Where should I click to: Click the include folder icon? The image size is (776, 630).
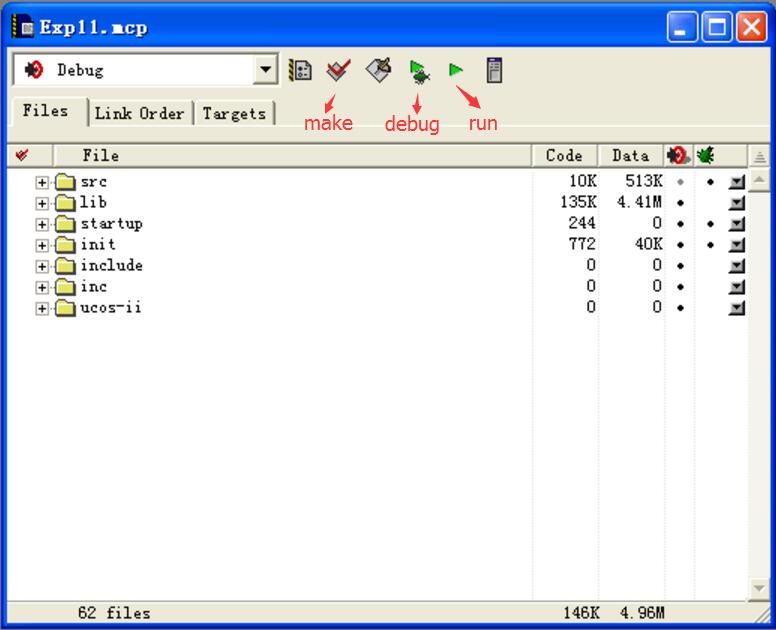click(65, 266)
